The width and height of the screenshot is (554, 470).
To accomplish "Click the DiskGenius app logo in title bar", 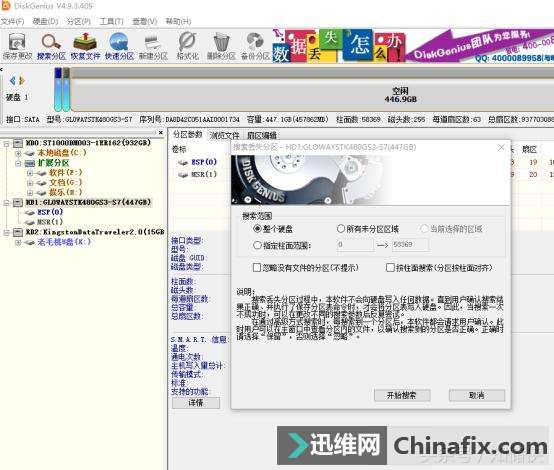I will coord(6,5).
